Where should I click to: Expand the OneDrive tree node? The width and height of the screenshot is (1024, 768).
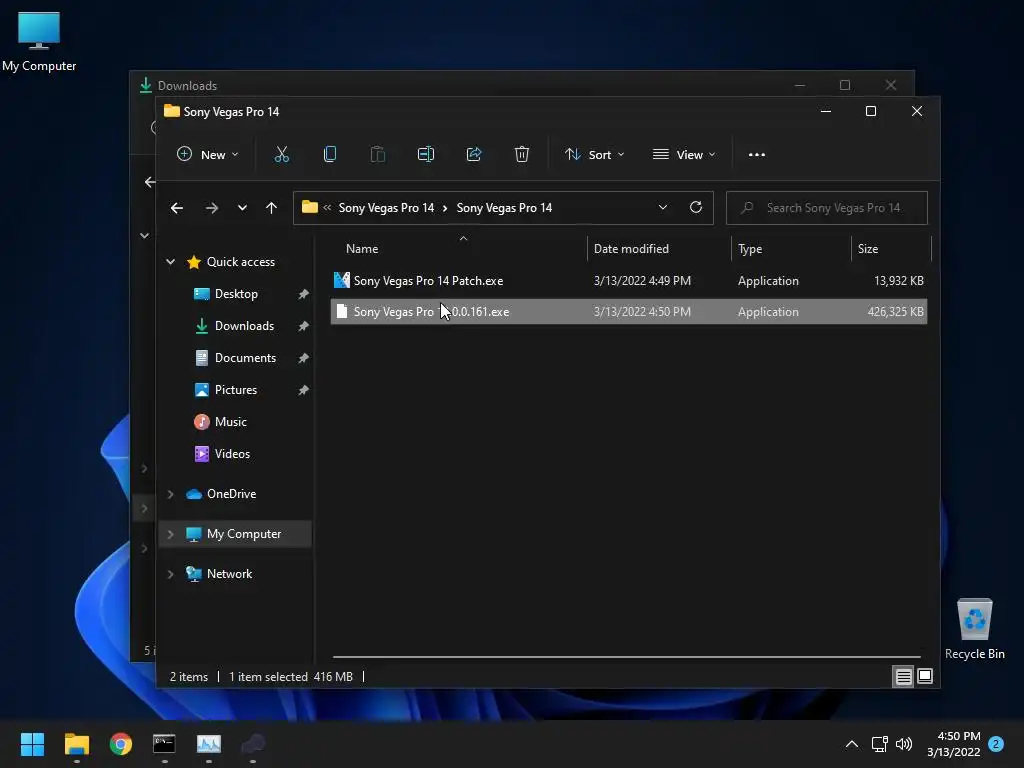tap(170, 494)
